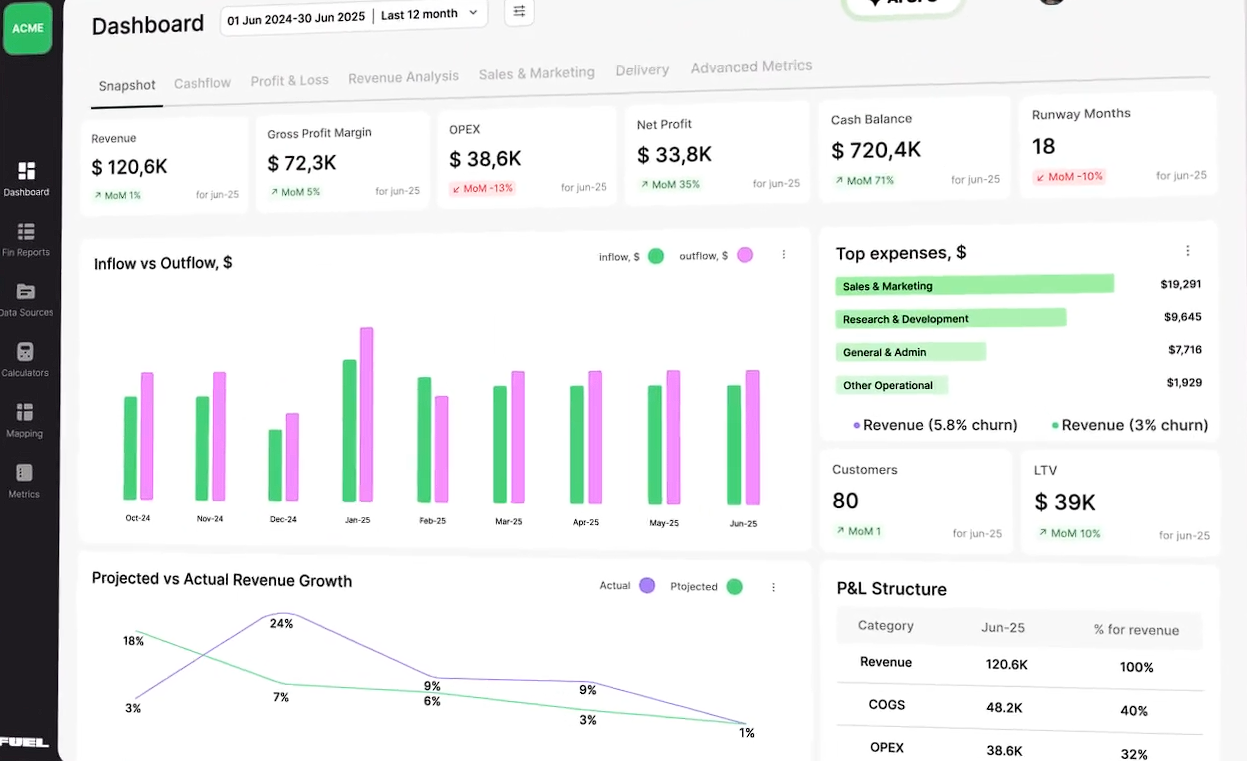Viewport: 1247px width, 761px height.
Task: Click the filter settings icon near date range
Action: (x=519, y=12)
